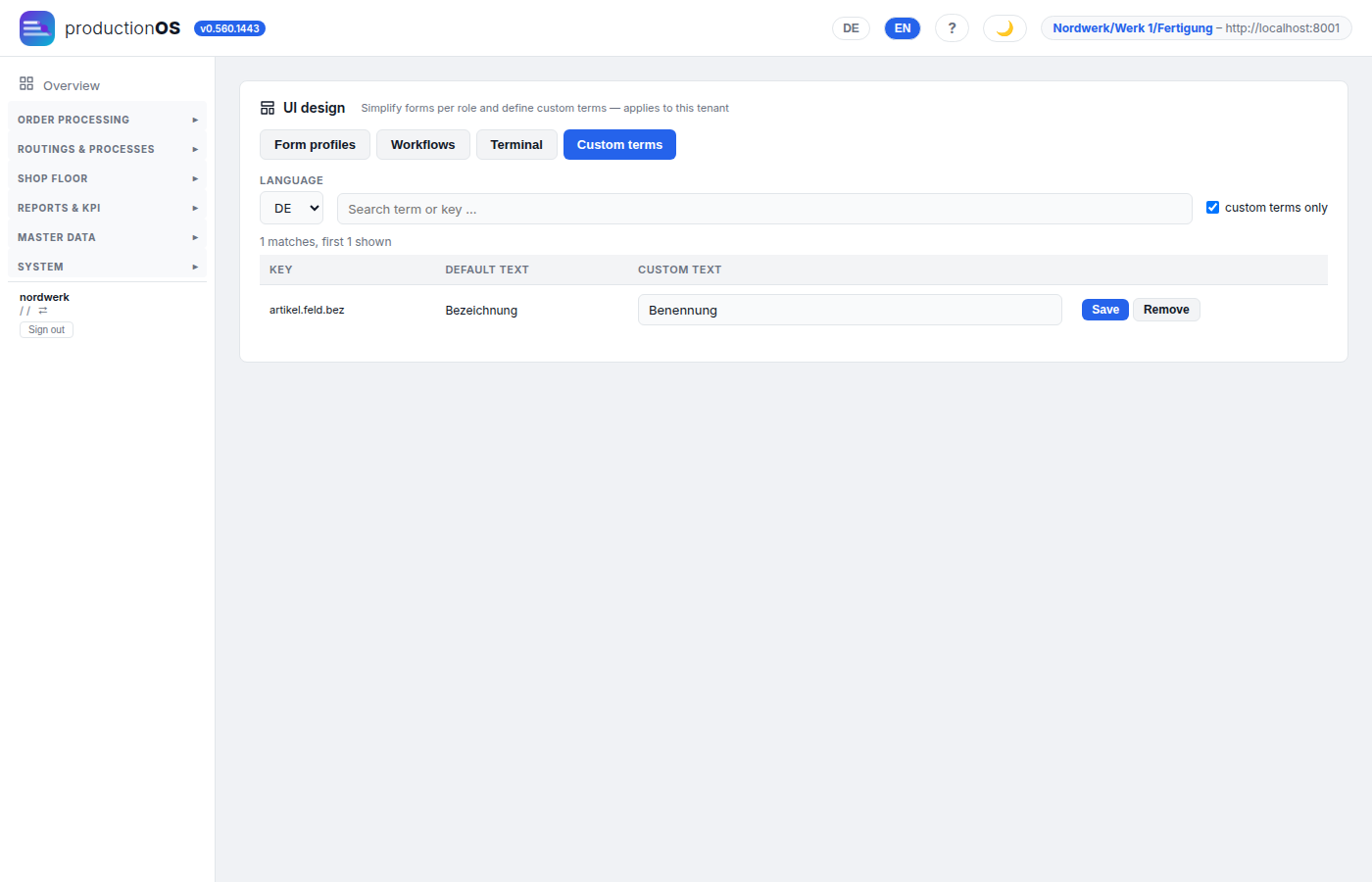Switch interface language to DE in header
Screen dimensions: 1372x882
click(851, 28)
